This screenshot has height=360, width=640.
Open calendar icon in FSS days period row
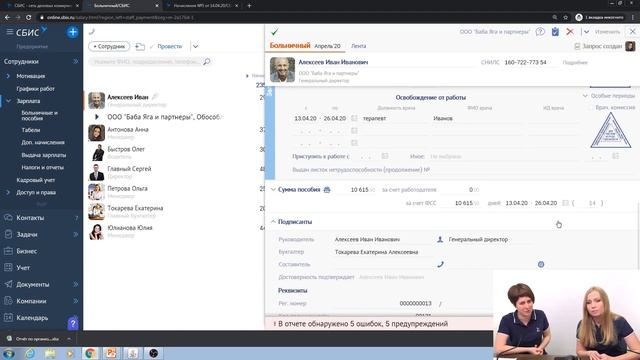click(565, 203)
